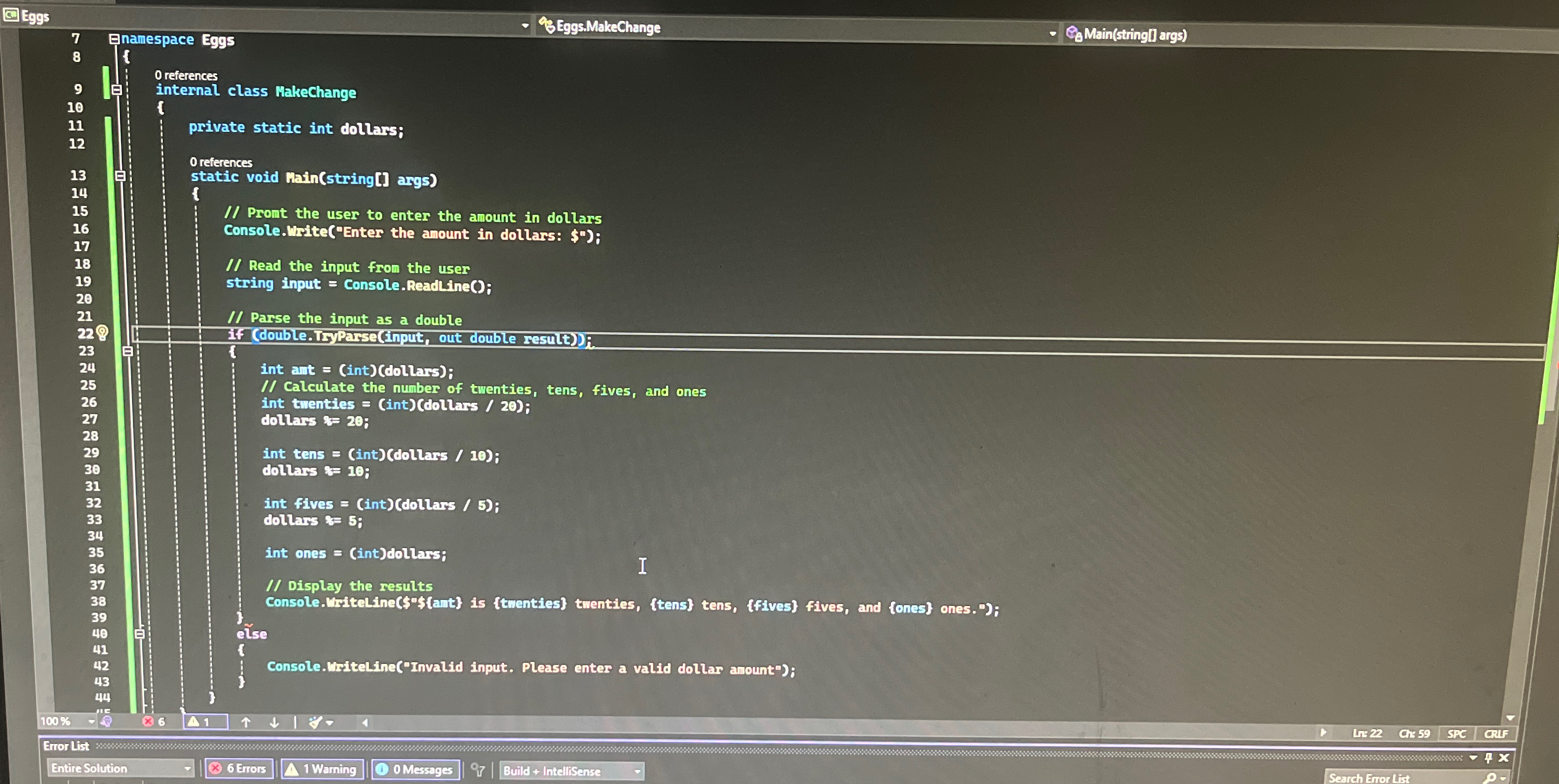Collapse the MakeChange class outline

point(117,90)
